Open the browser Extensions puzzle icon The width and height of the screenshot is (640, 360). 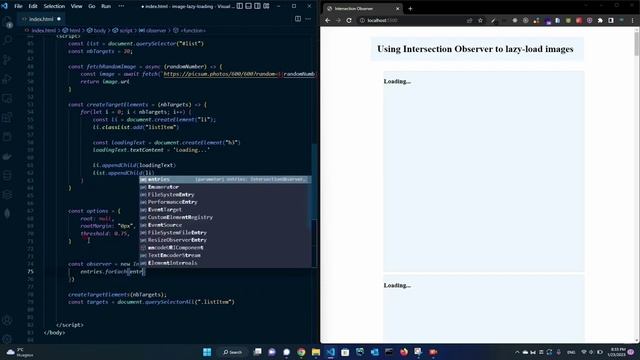point(600,20)
